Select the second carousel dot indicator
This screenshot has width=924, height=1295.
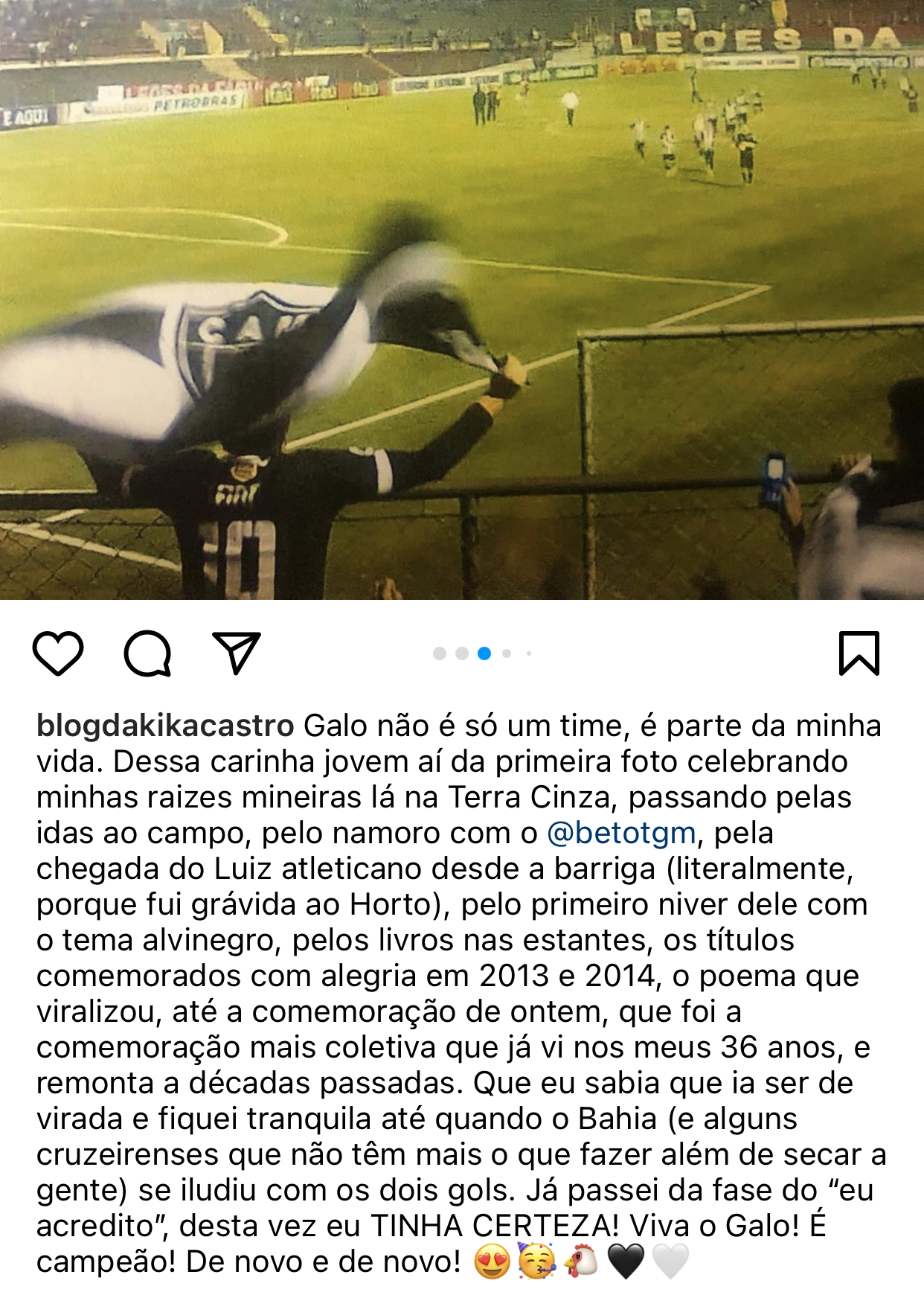pyautogui.click(x=462, y=653)
